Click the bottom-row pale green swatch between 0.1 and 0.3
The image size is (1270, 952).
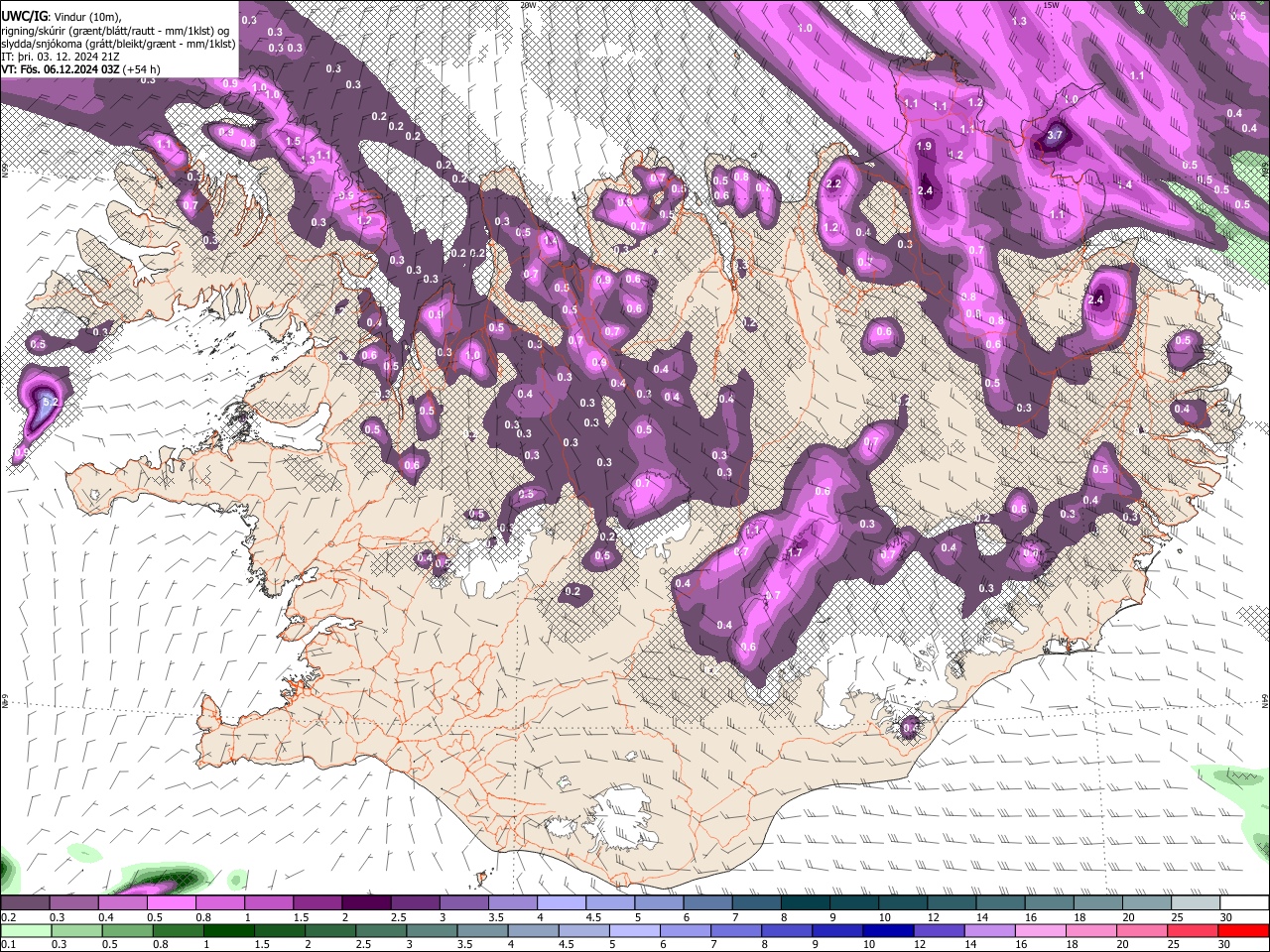tap(25, 931)
